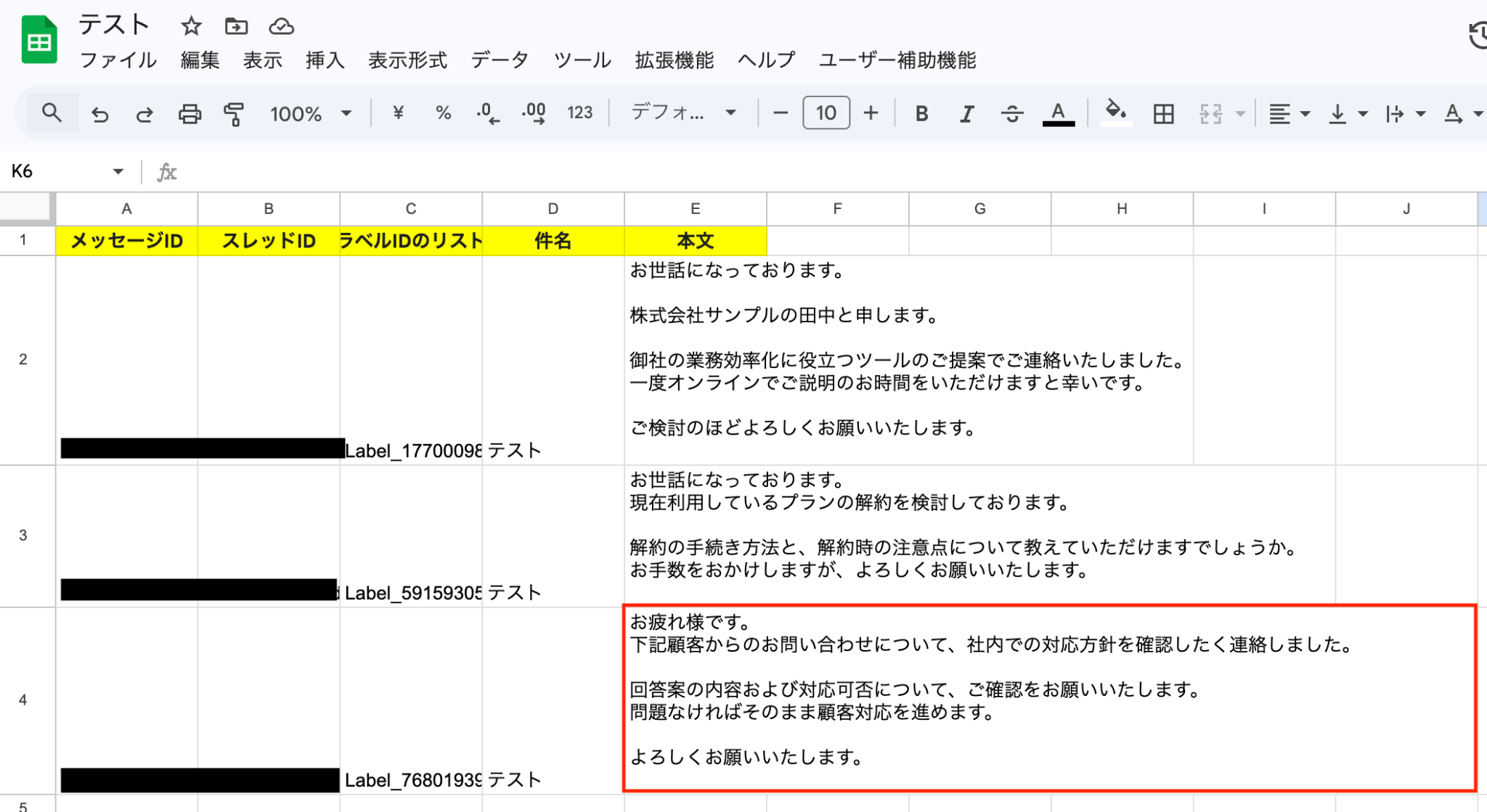Expand the font family dropdown
This screenshot has width=1487, height=812.
(x=683, y=113)
